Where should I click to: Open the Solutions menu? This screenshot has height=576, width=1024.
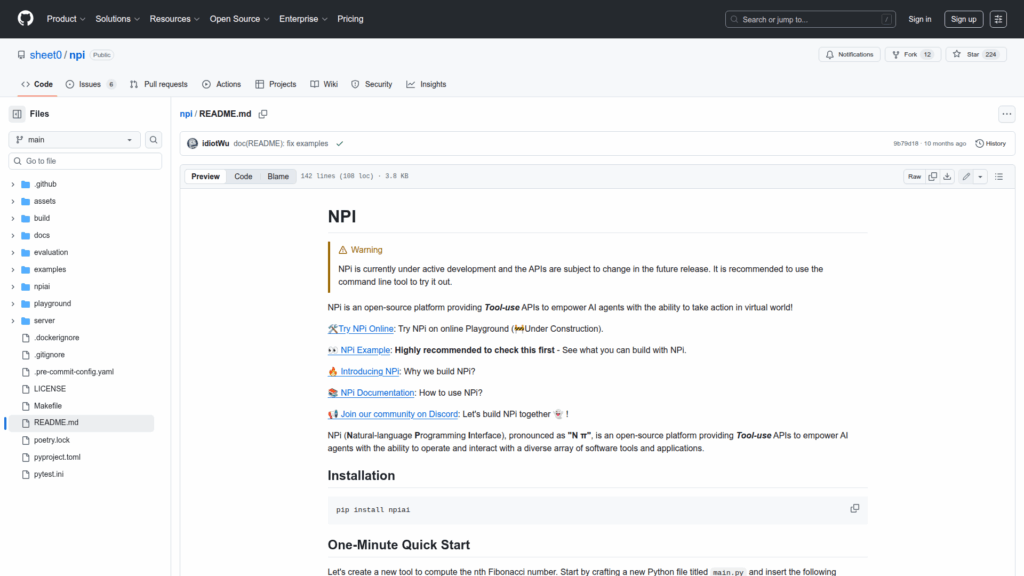tap(118, 19)
